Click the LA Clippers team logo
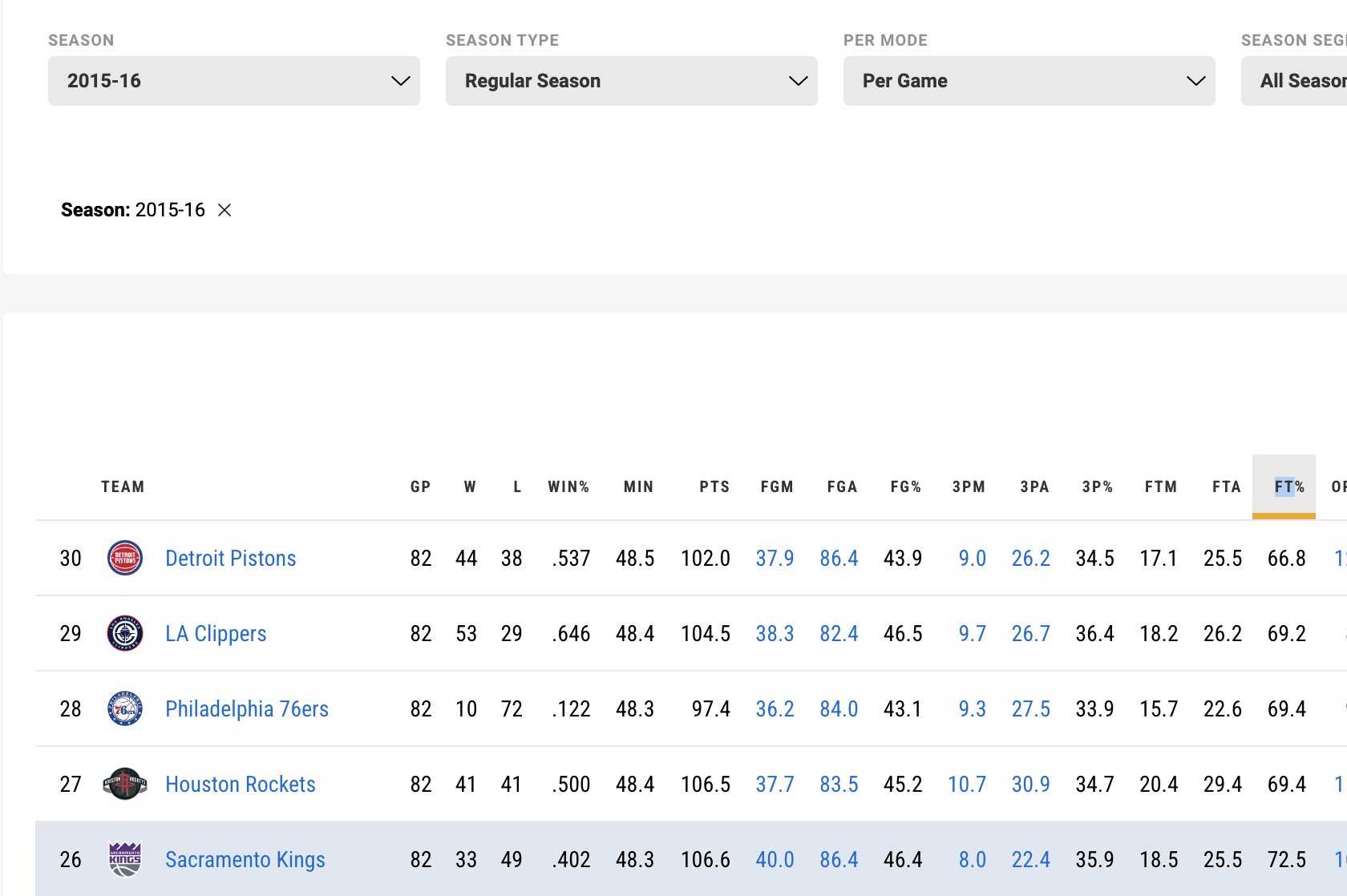The width and height of the screenshot is (1347, 896). point(125,634)
